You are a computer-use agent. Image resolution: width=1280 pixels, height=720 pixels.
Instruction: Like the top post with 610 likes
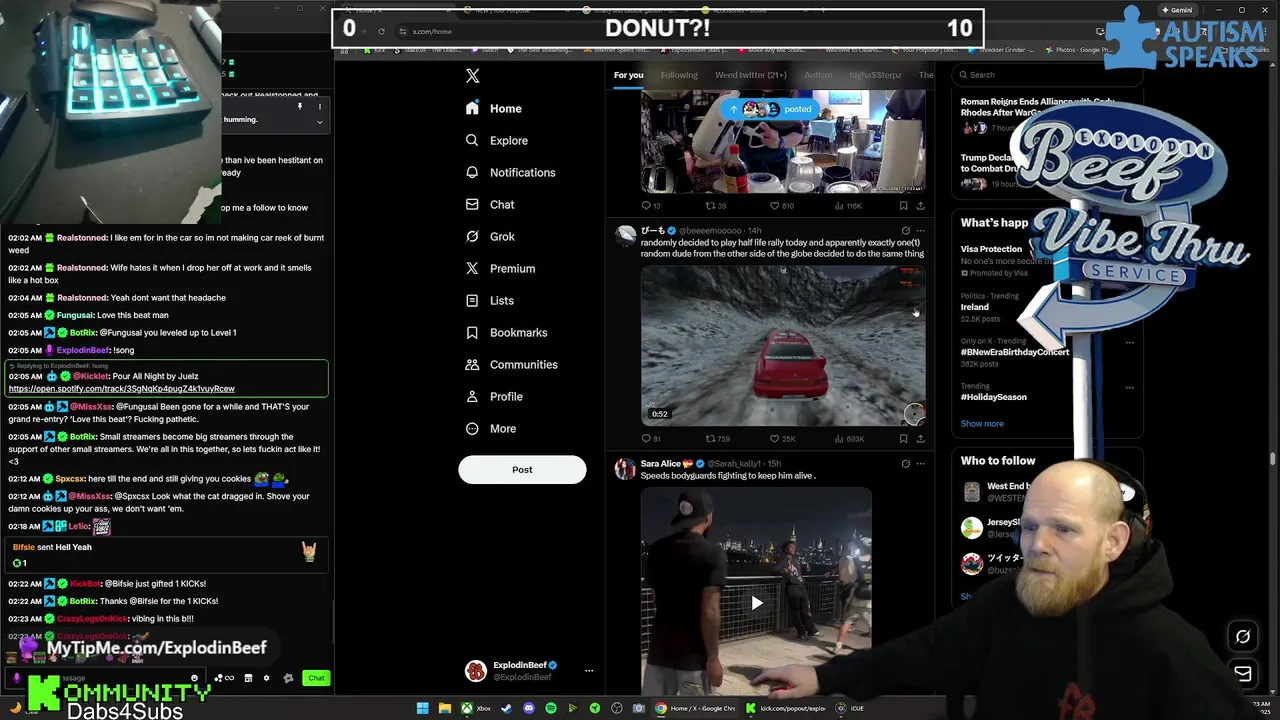(x=781, y=206)
